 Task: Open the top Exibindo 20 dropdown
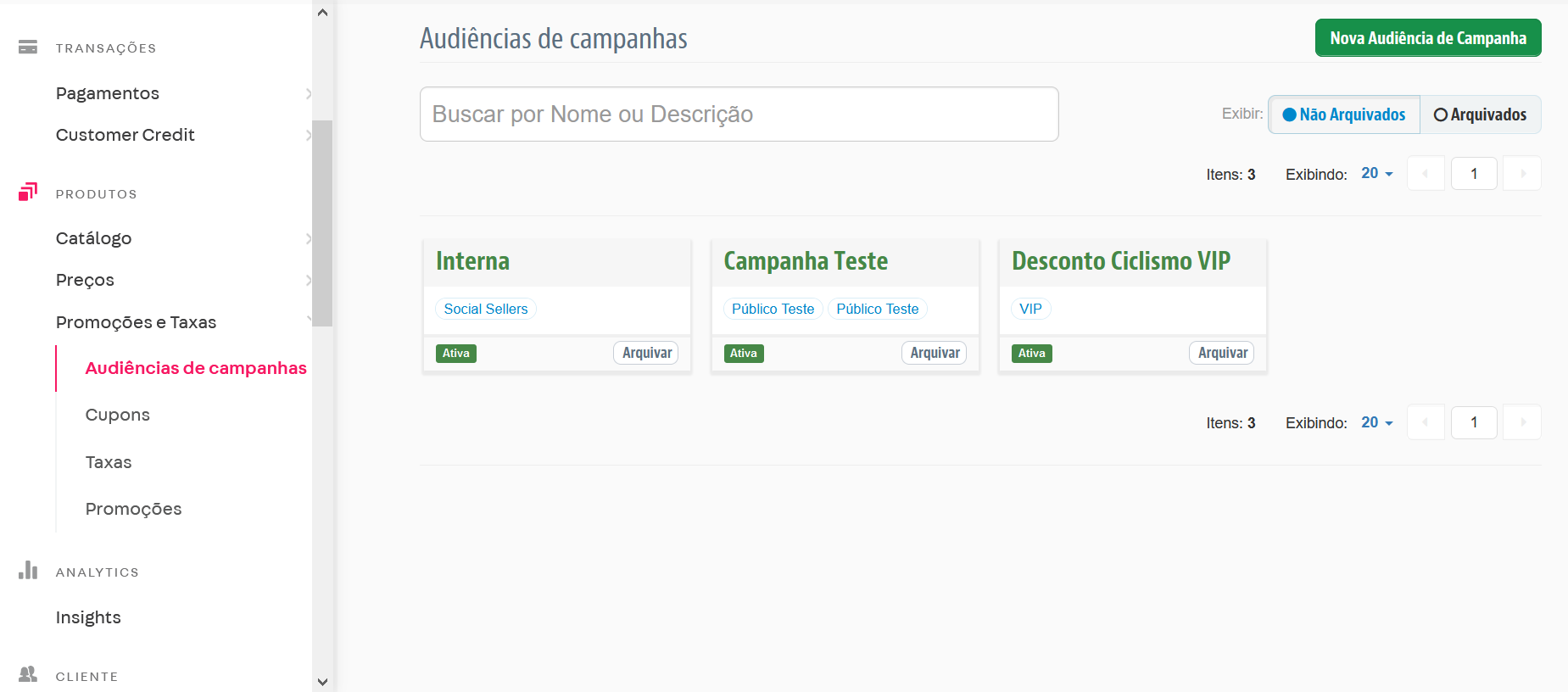[1376, 174]
